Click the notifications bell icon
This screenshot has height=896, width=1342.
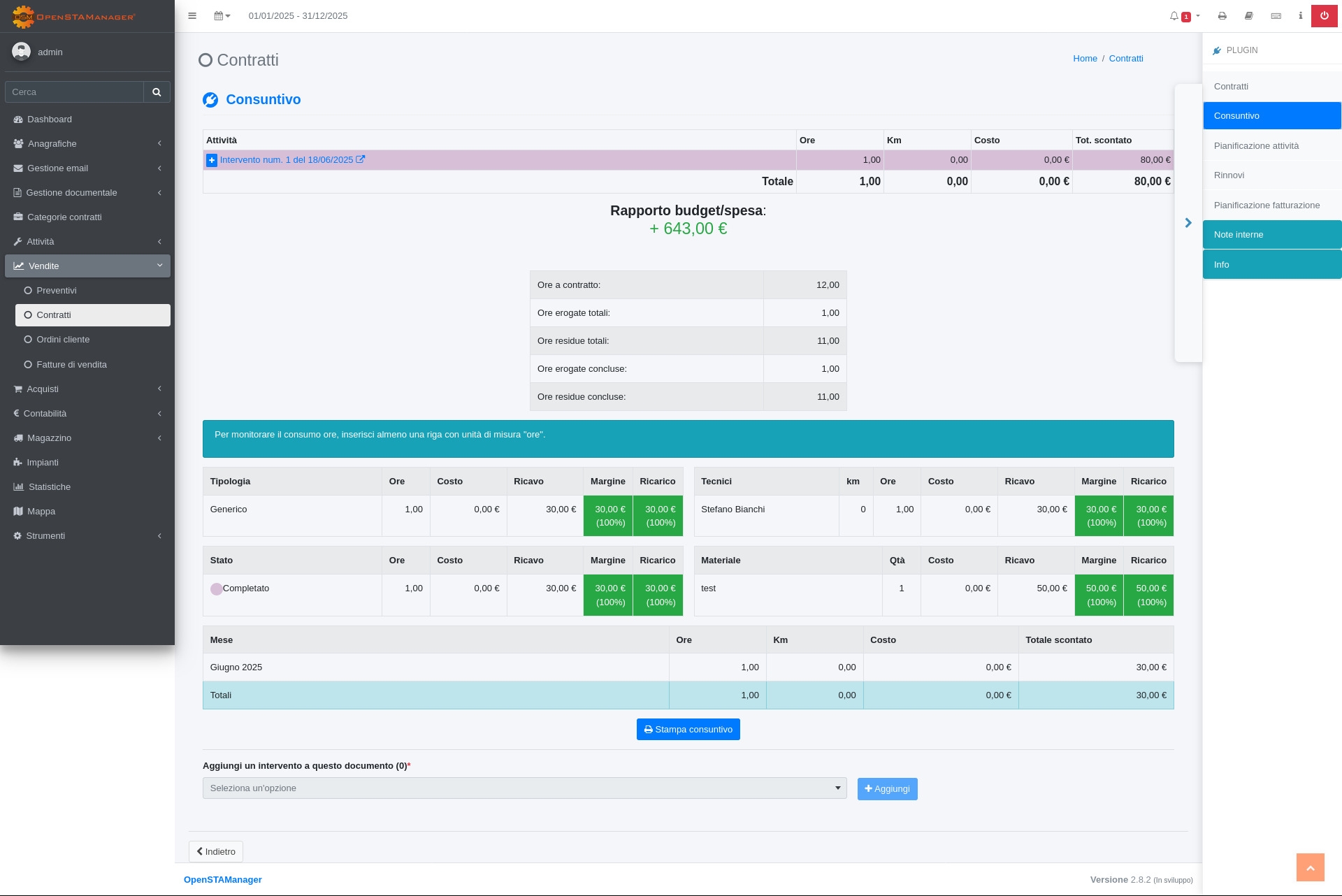[1174, 16]
